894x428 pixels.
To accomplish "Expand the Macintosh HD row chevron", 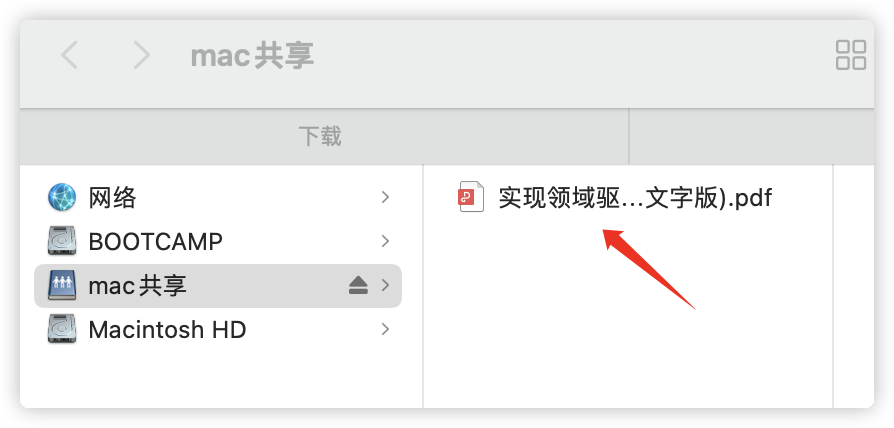I will [x=385, y=329].
